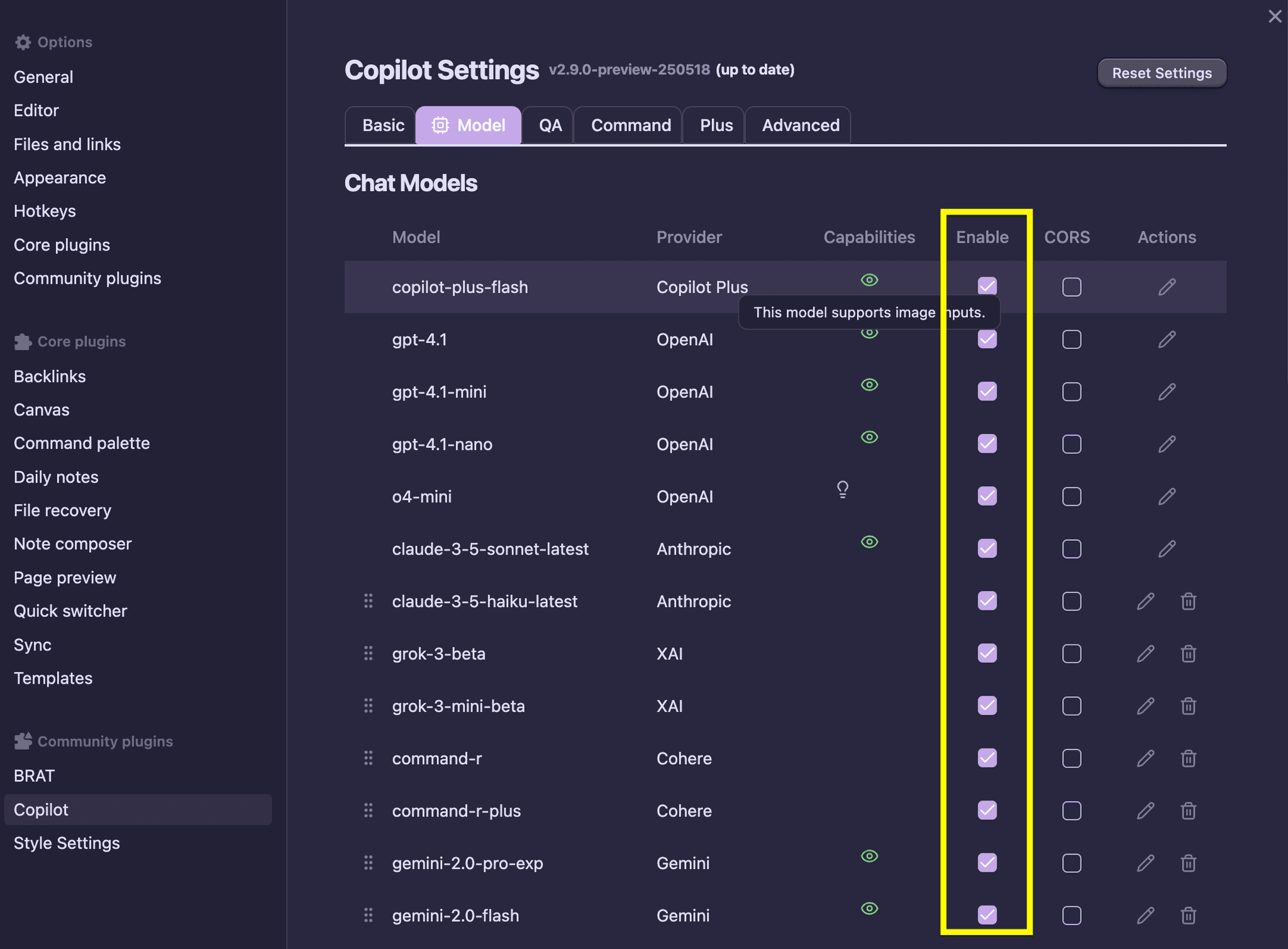Delete the grok-3-beta model
This screenshot has width=1288, height=949.
1188,653
